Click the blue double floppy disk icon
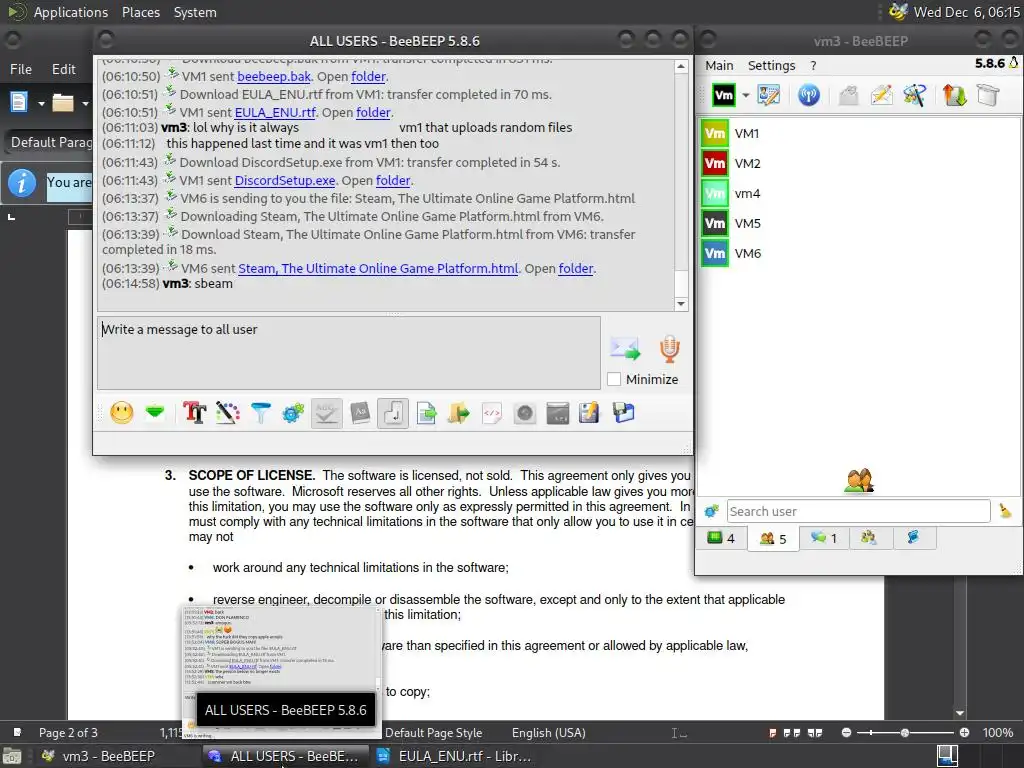The image size is (1024, 768). coord(624,413)
